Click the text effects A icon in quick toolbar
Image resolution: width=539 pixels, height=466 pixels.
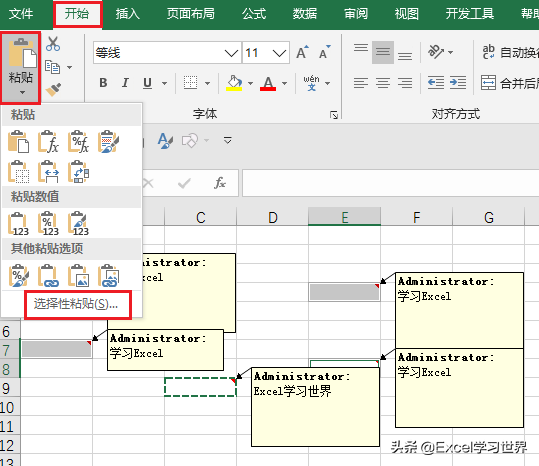(165, 141)
